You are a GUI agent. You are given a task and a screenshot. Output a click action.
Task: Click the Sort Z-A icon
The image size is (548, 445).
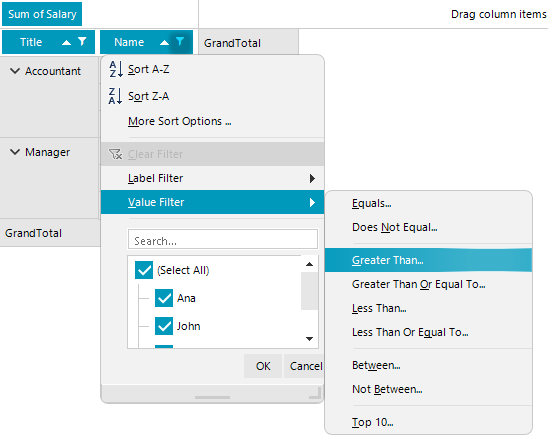coord(116,96)
